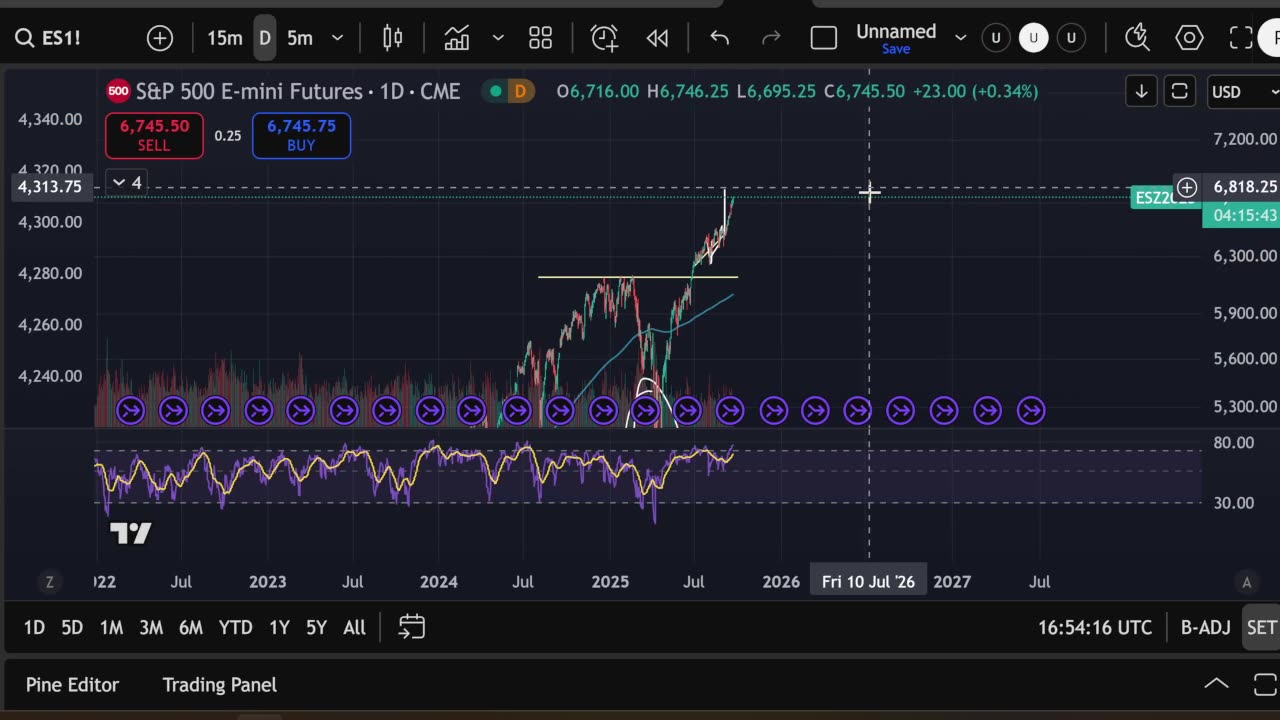Click the compare or add symbol plus icon

click(160, 38)
